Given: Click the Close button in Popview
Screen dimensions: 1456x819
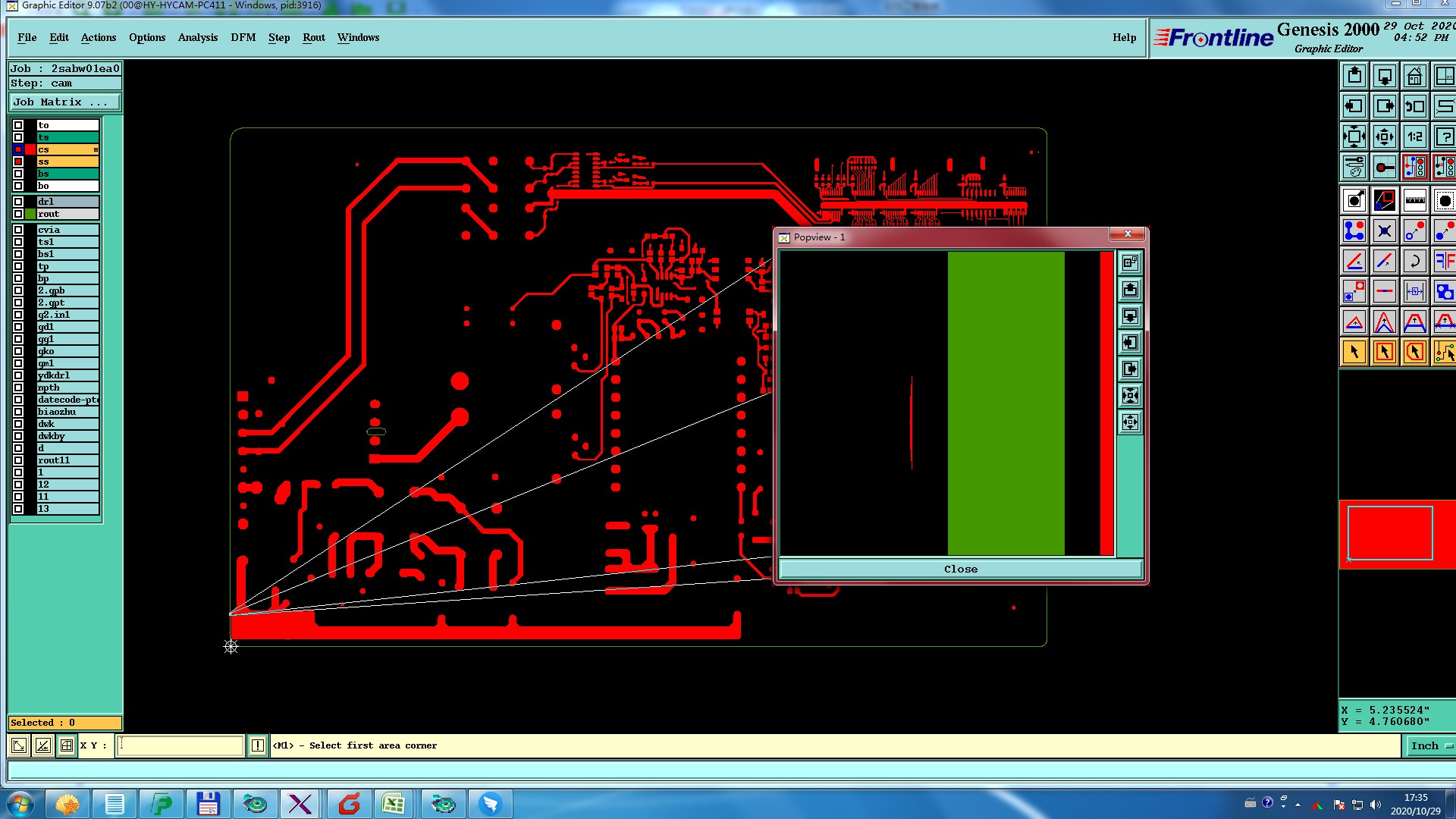Looking at the screenshot, I should click(x=960, y=569).
